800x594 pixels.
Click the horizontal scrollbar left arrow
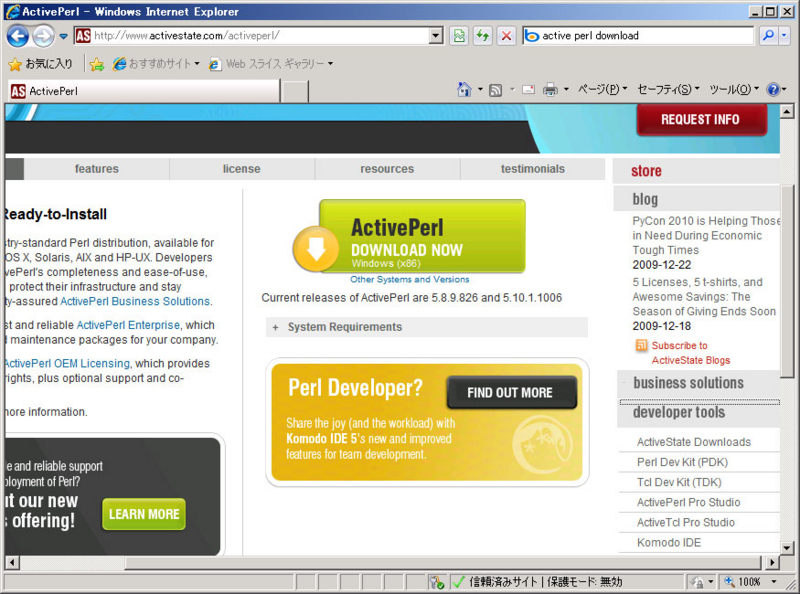click(x=12, y=562)
